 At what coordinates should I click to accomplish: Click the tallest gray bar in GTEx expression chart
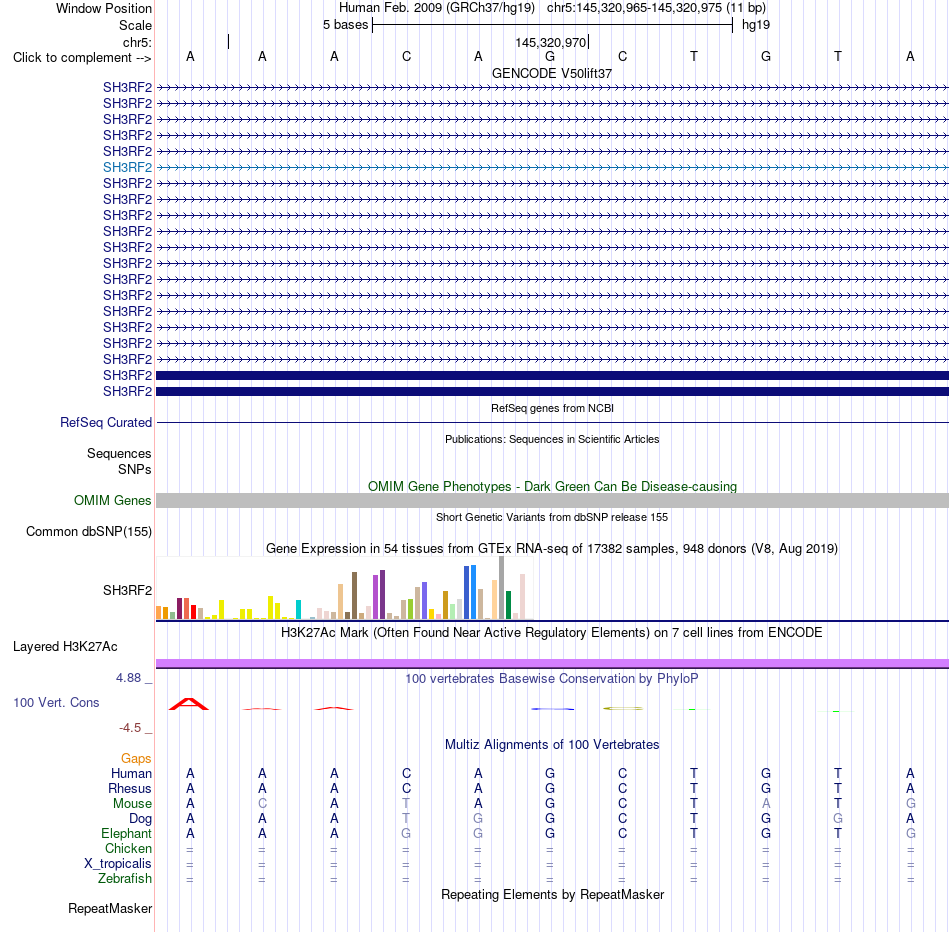(x=501, y=588)
